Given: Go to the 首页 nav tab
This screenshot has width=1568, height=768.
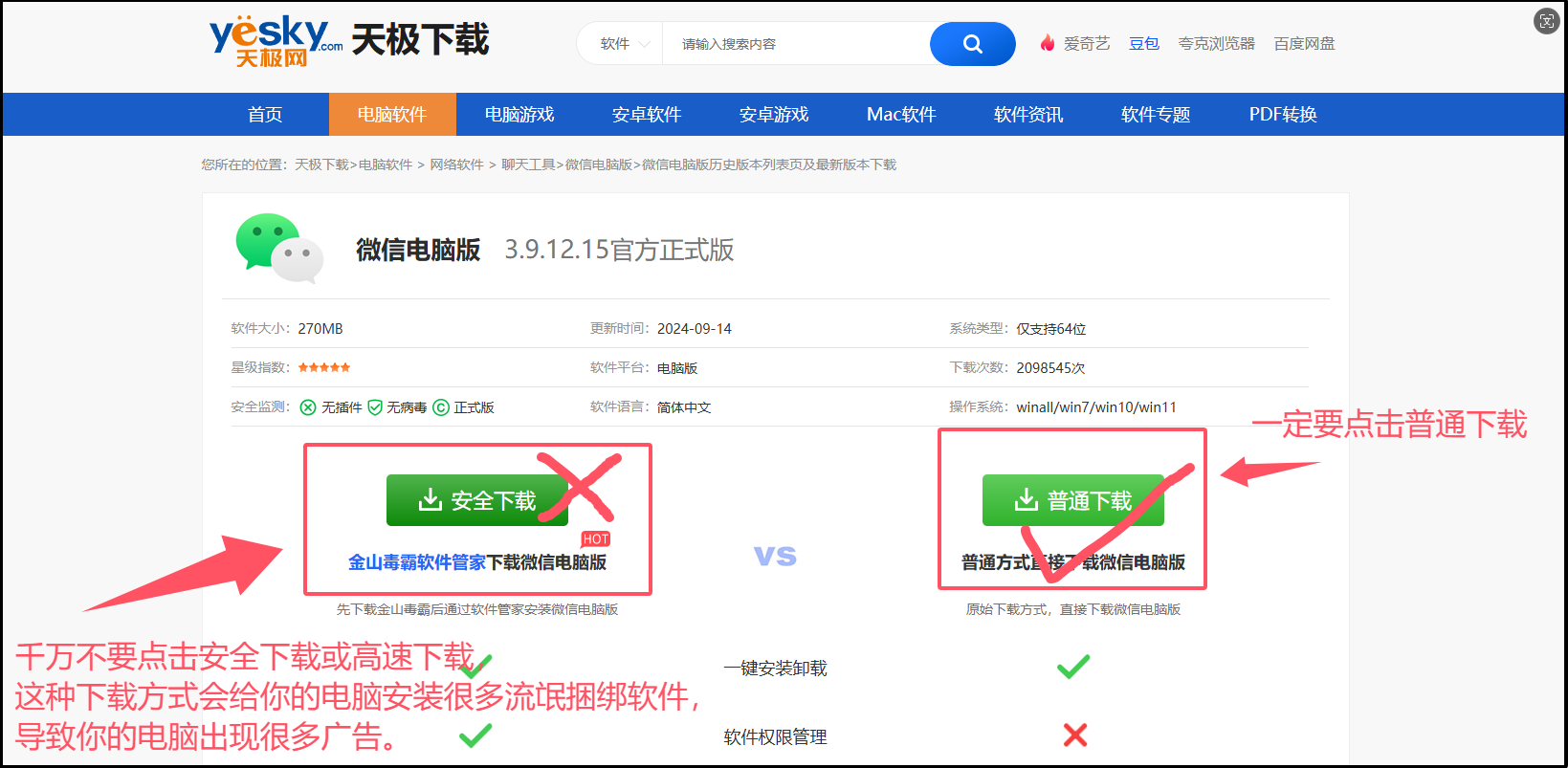Looking at the screenshot, I should pos(265,115).
